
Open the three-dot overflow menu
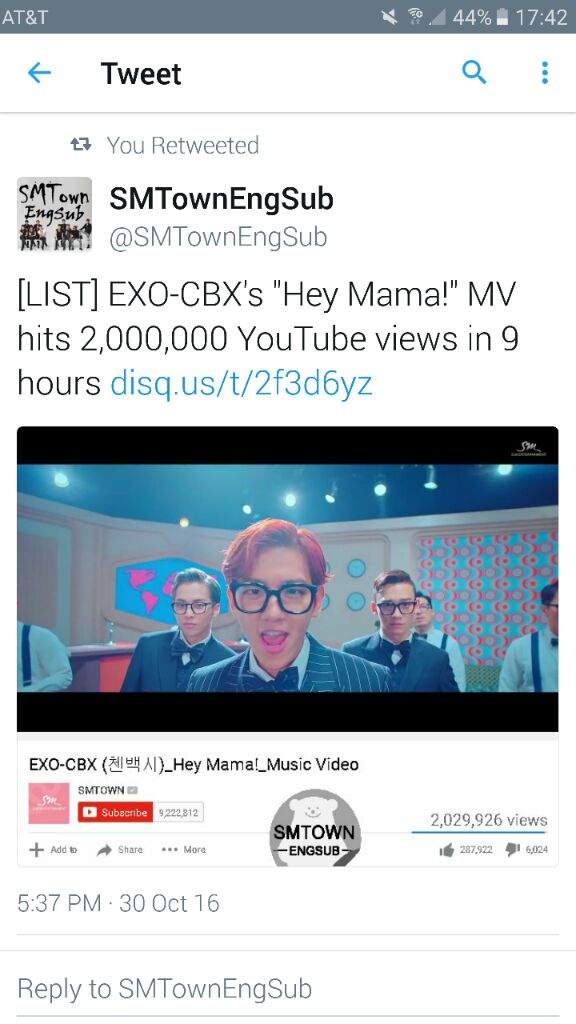click(545, 72)
